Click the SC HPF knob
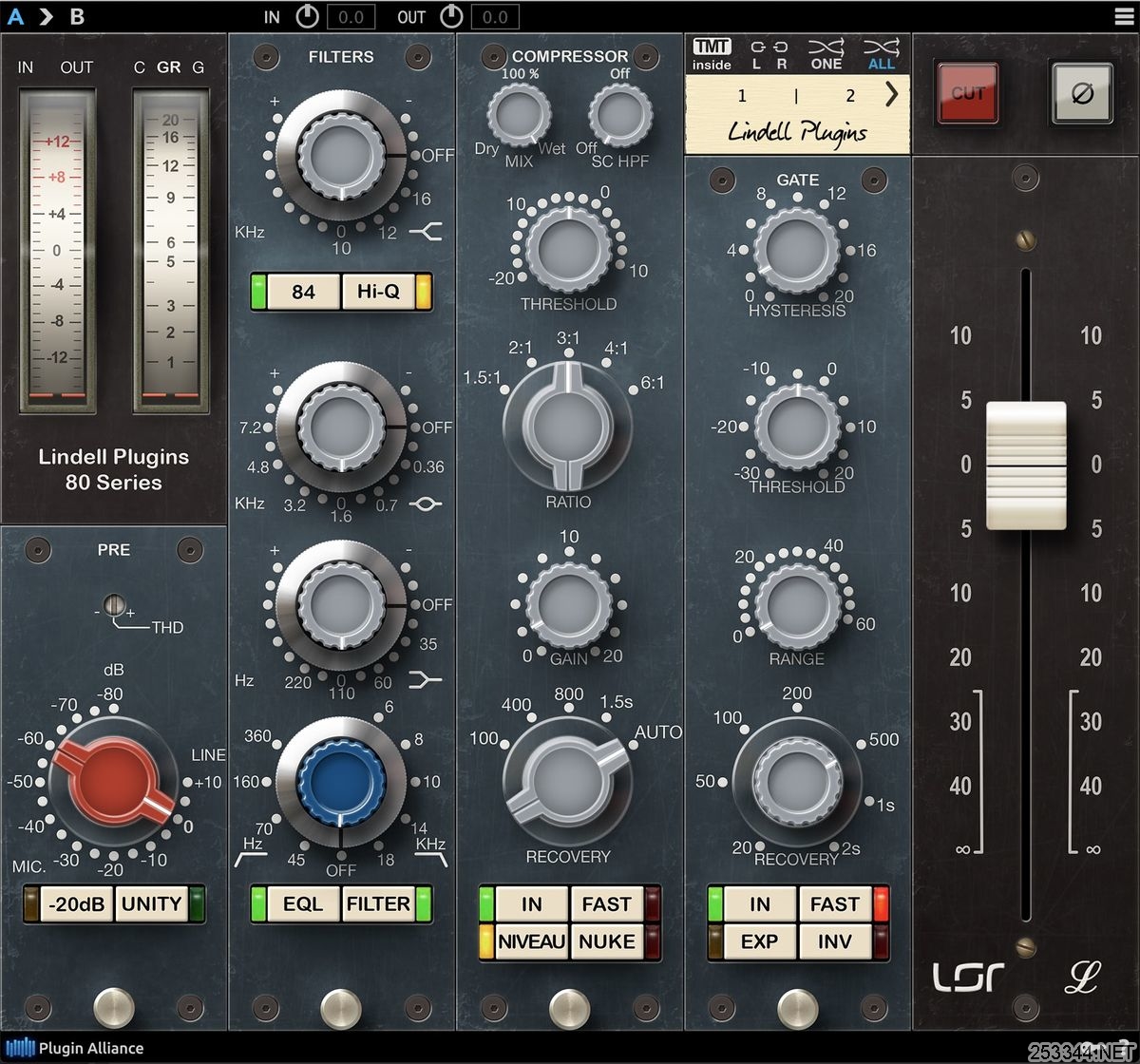 pyautogui.click(x=620, y=116)
